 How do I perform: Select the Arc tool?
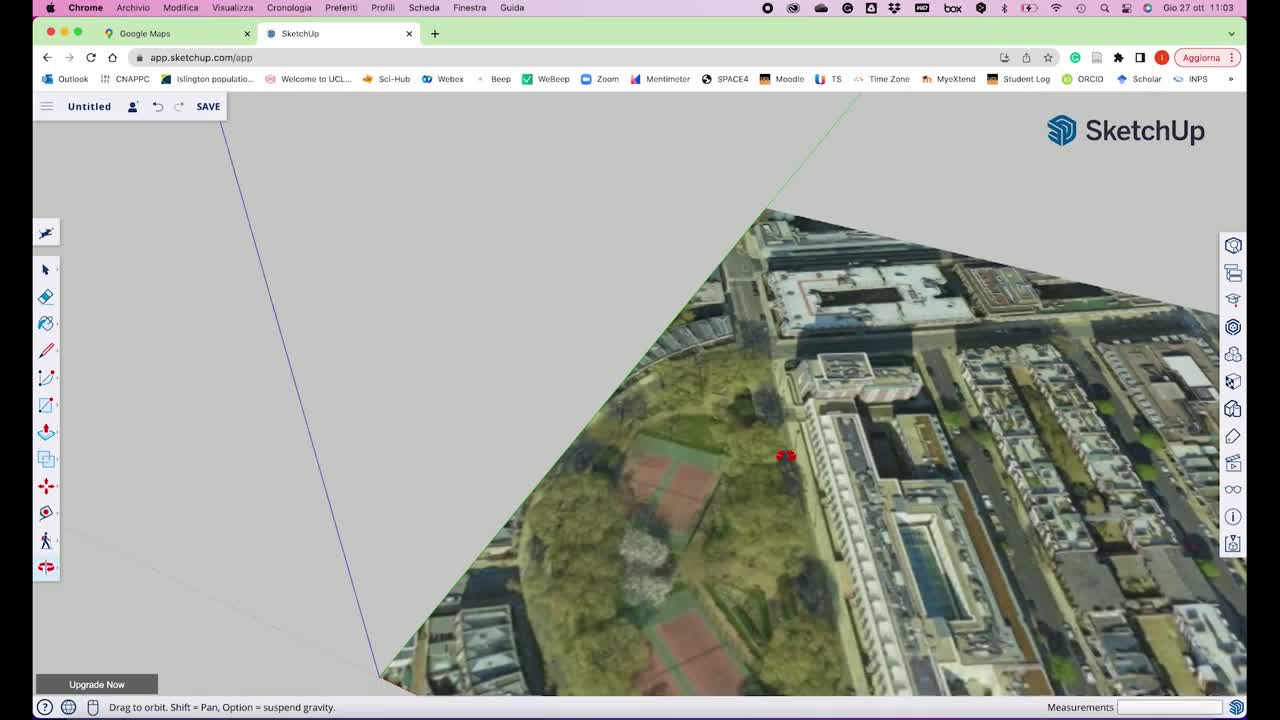tap(46, 378)
